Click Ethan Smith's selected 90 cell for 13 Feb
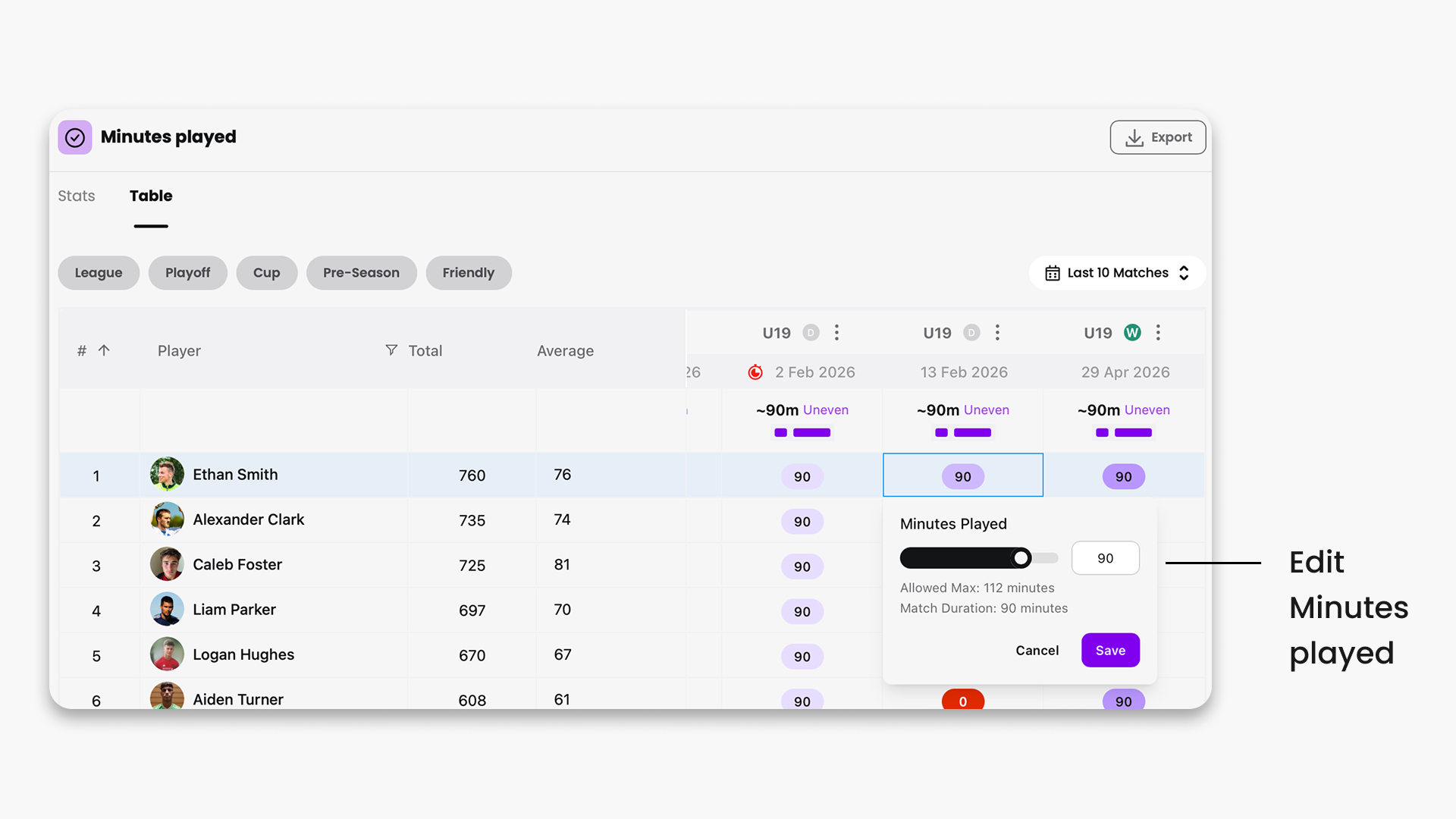This screenshot has height=819, width=1456. (x=963, y=476)
